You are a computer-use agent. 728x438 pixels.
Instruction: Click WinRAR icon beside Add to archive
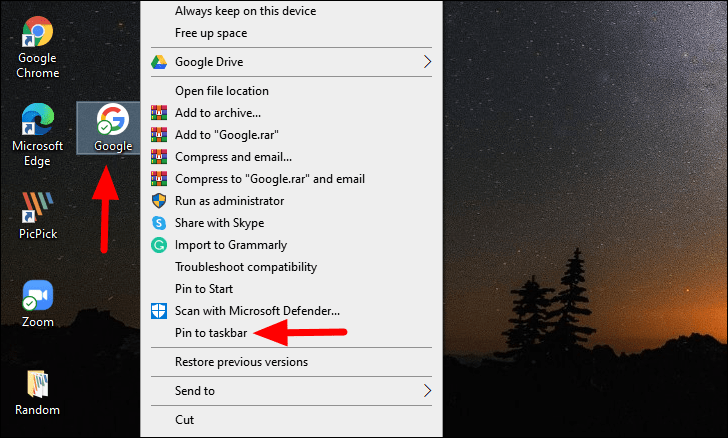pyautogui.click(x=159, y=112)
